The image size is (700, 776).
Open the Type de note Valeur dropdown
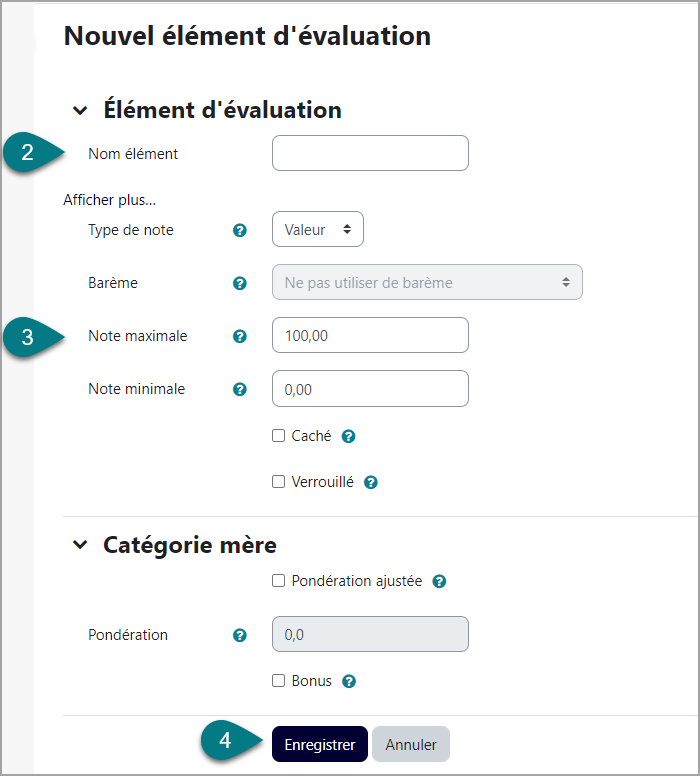(318, 229)
